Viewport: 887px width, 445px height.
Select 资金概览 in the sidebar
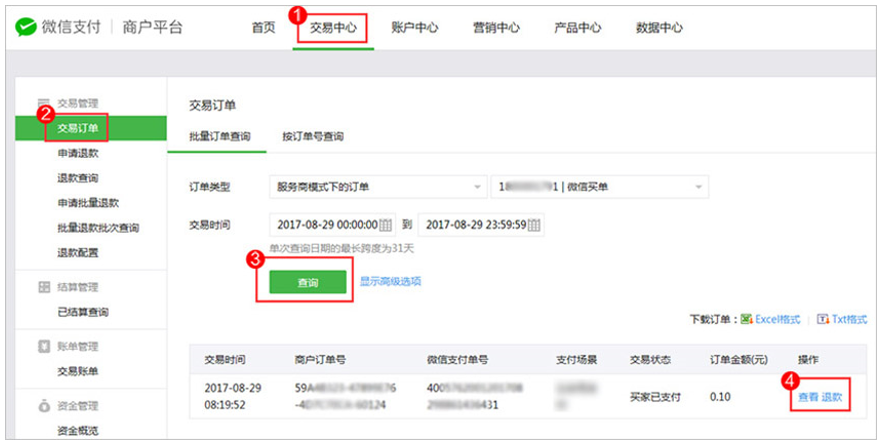77,431
